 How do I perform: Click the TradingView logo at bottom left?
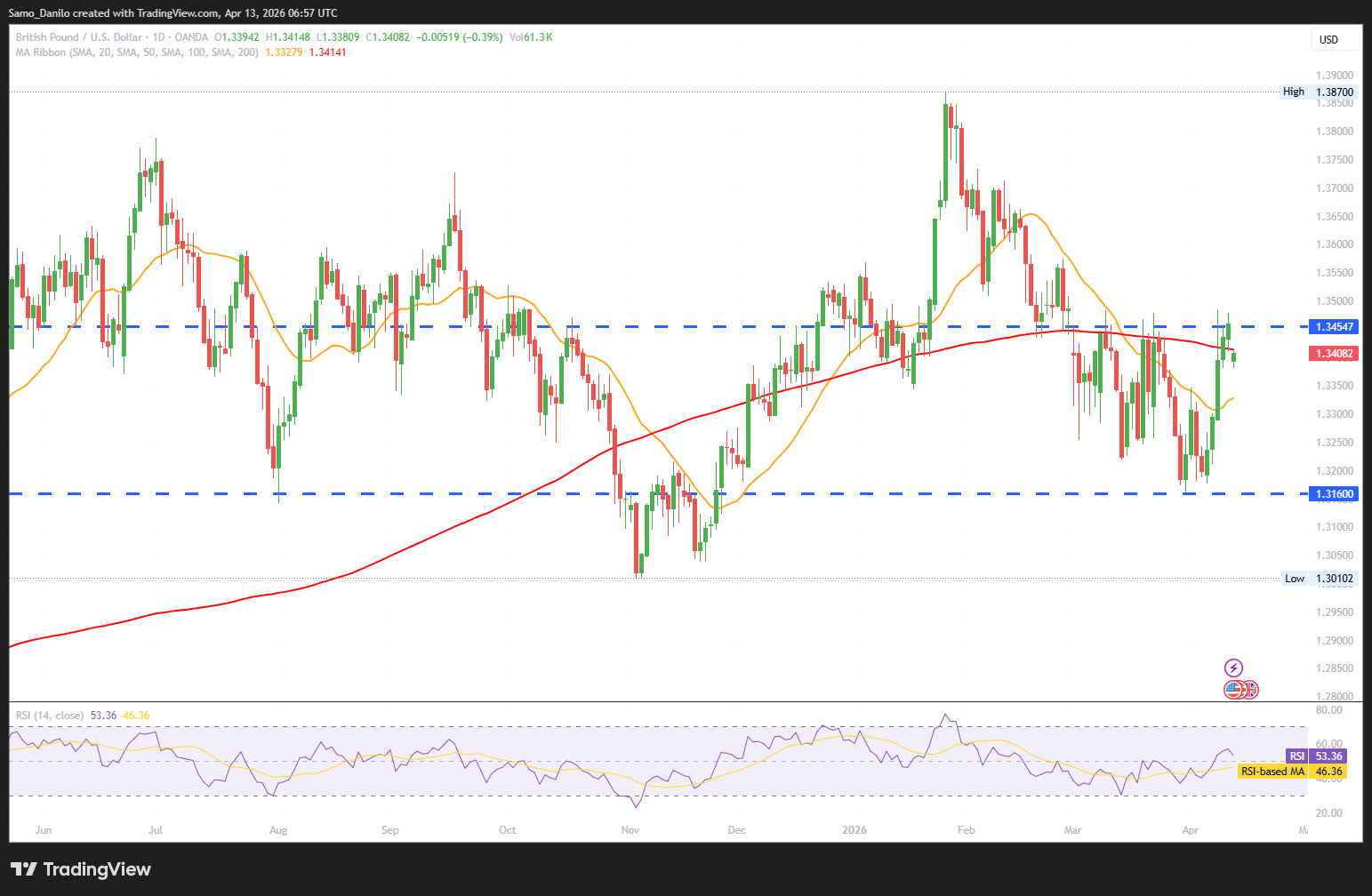(81, 869)
